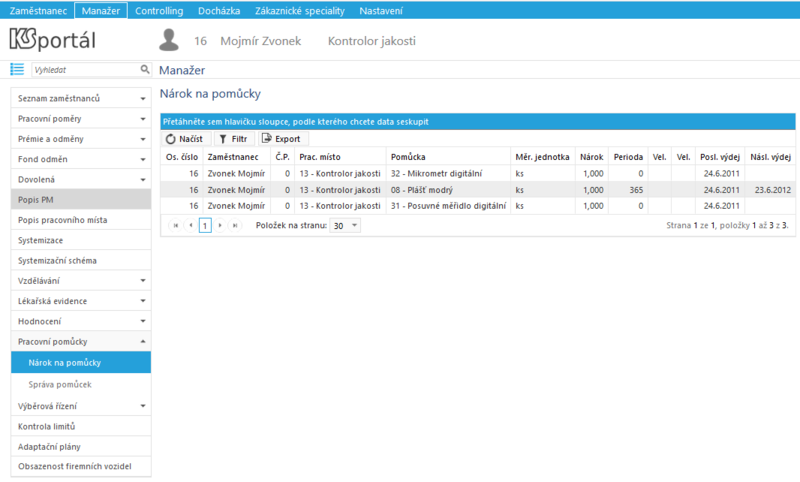
Task: Click the Vyhledat search field
Action: (x=85, y=70)
